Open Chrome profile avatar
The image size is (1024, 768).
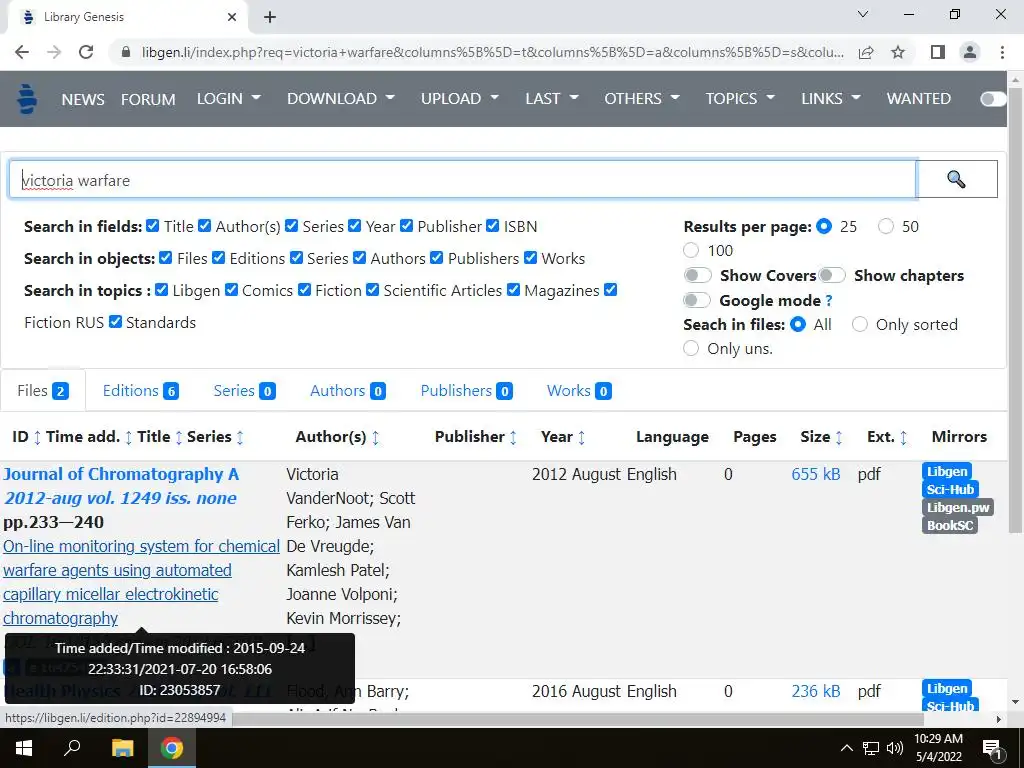tap(970, 52)
